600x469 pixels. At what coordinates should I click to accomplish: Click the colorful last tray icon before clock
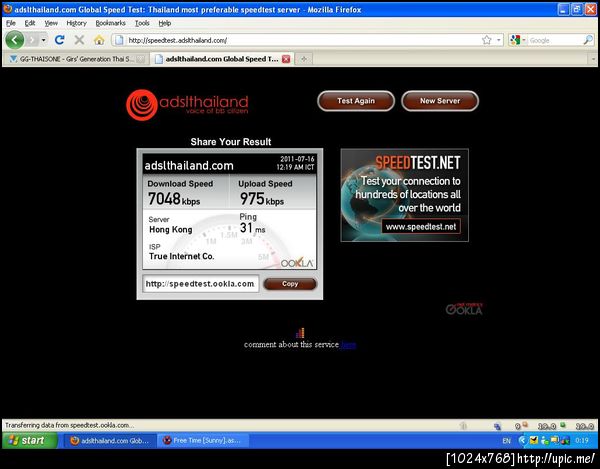coord(565,440)
